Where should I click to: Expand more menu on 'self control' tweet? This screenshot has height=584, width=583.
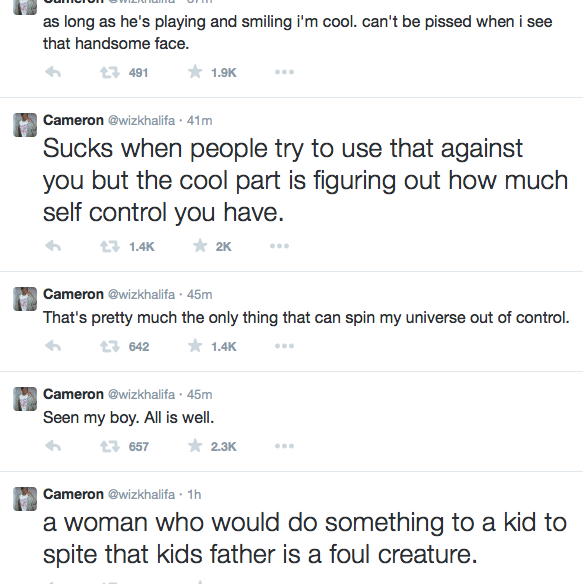tap(279, 246)
